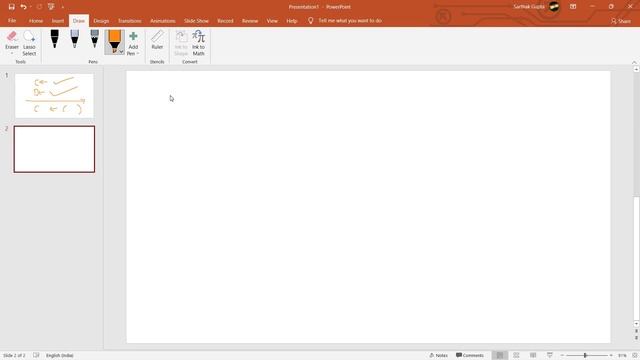Screen dimensions: 640x360
Task: Click the Add Pen button
Action: click(x=133, y=43)
